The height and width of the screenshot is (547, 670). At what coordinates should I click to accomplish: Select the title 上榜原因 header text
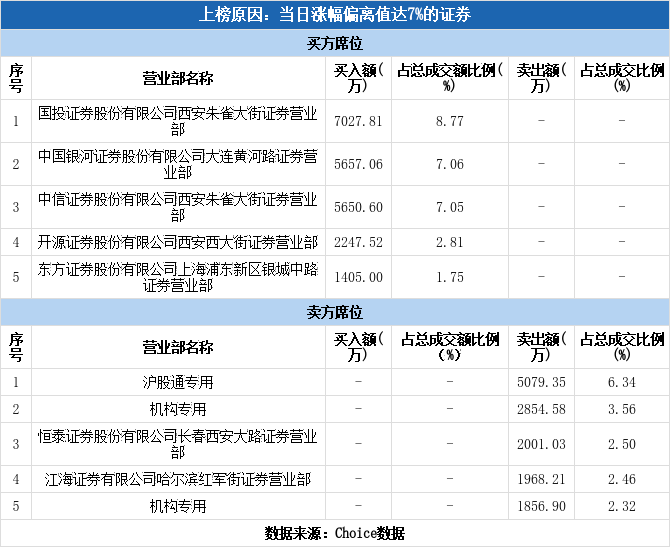click(x=335, y=15)
